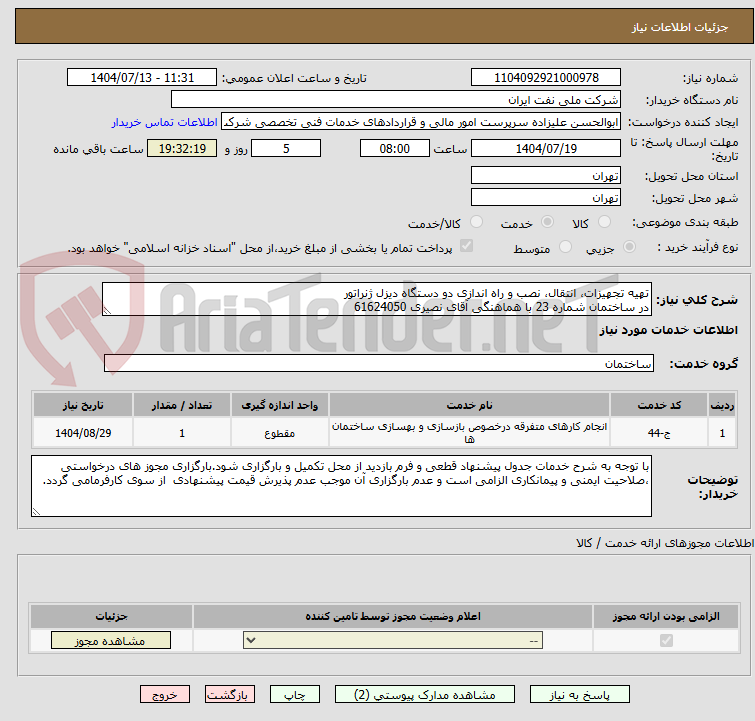
Task: Click the delivery city field 'تهران'
Action: tap(546, 197)
